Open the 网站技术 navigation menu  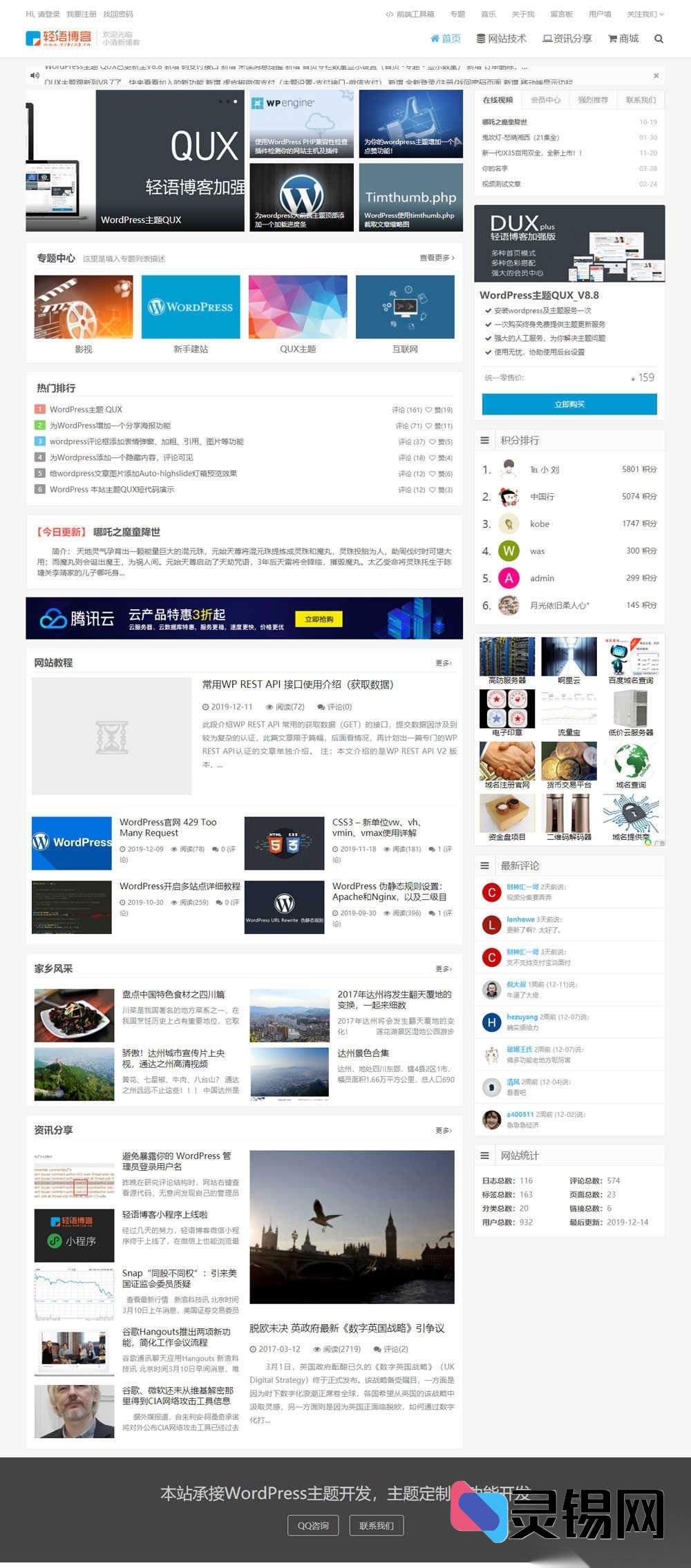(x=502, y=39)
